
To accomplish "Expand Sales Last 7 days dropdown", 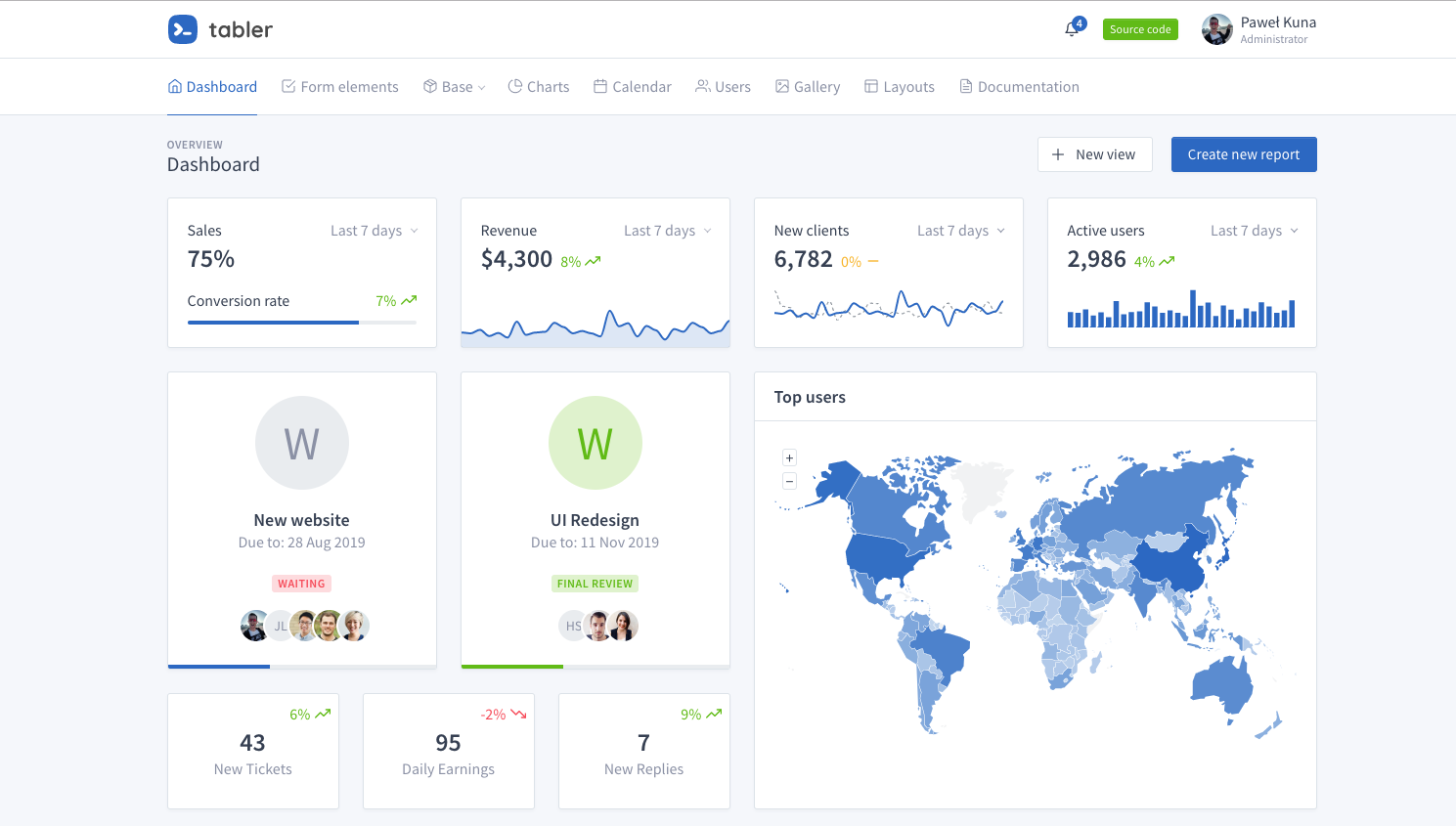I will pos(375,231).
